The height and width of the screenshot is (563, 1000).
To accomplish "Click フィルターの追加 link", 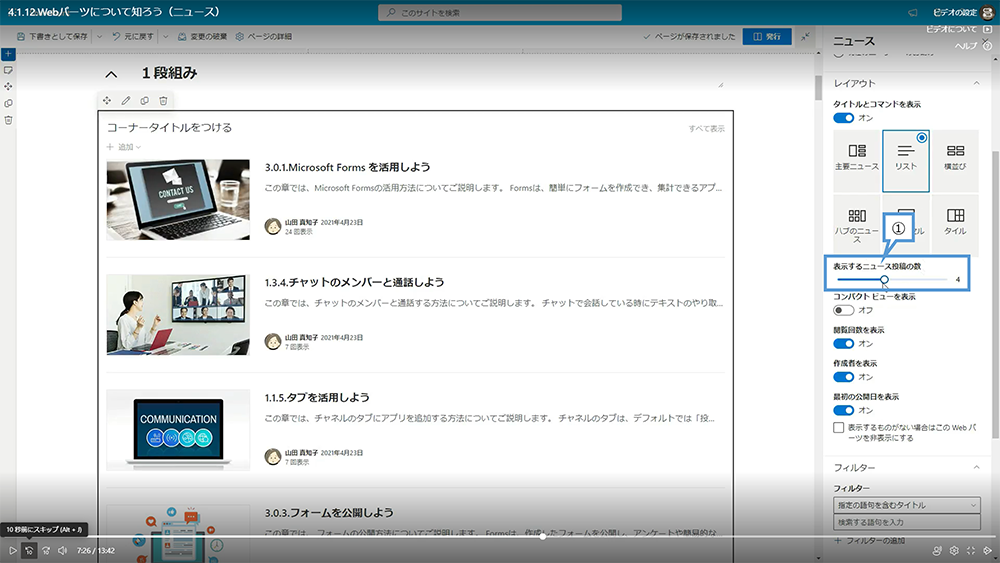I will tap(869, 541).
